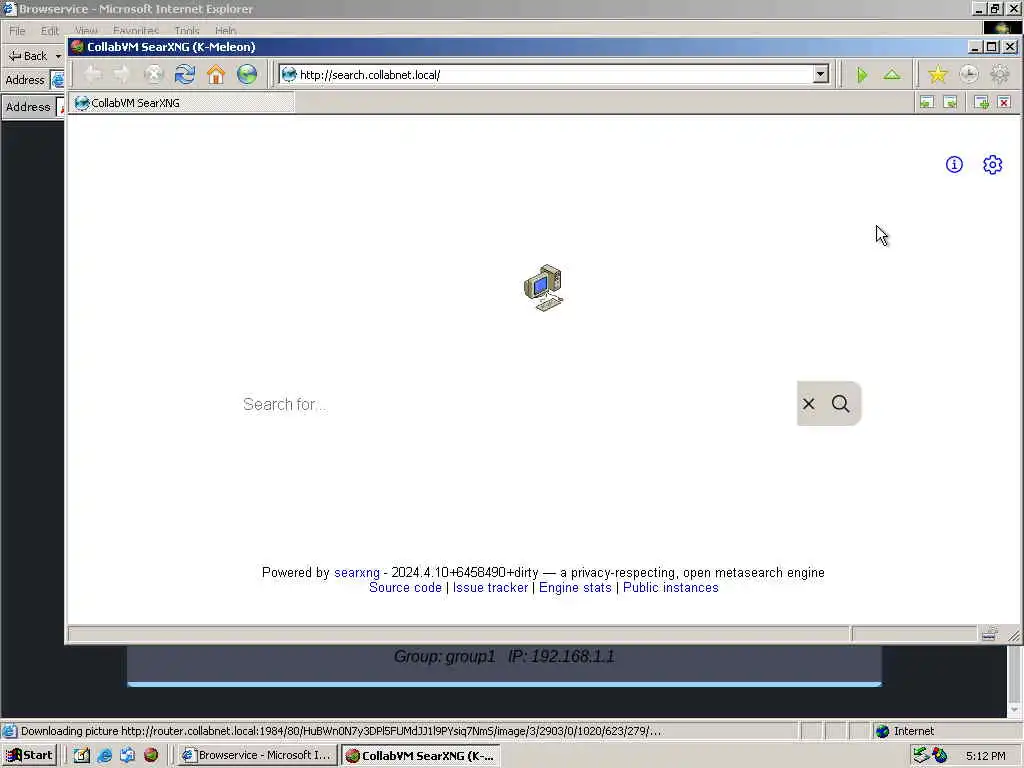Screen dimensions: 1024x768
Task: Click the Start button
Action: click(x=29, y=756)
